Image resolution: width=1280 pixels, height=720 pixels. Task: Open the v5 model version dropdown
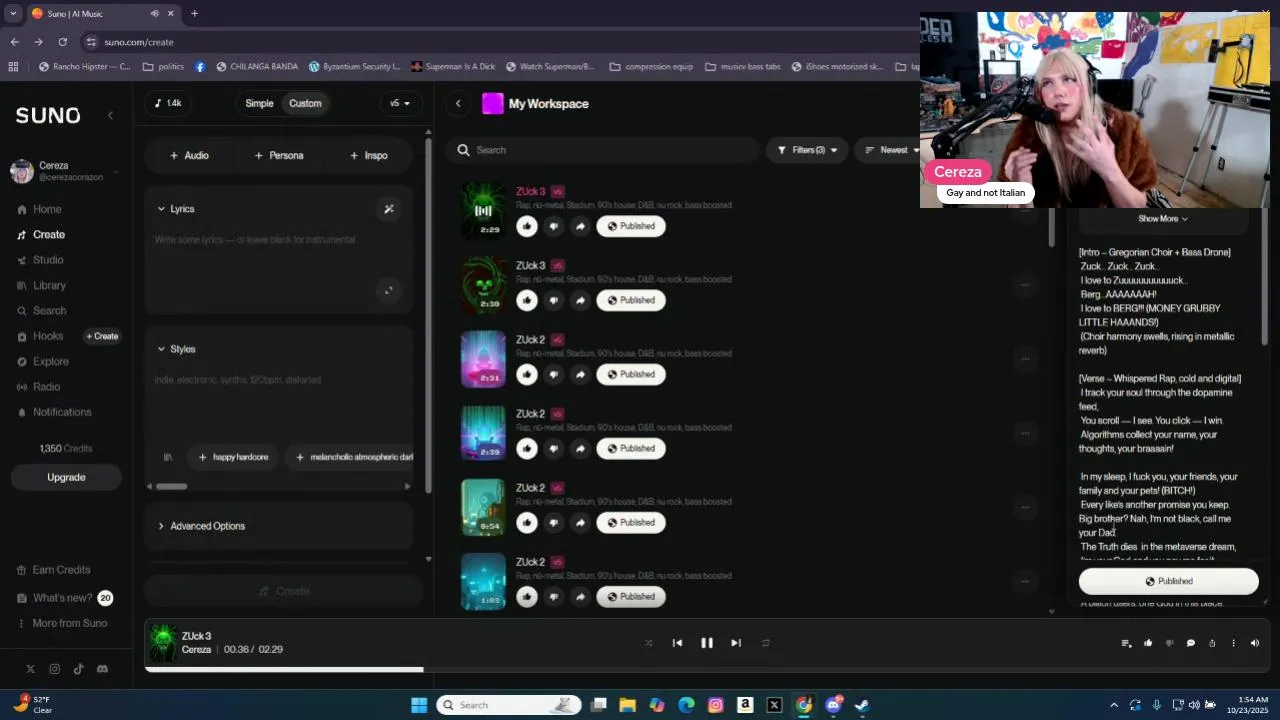click(400, 104)
